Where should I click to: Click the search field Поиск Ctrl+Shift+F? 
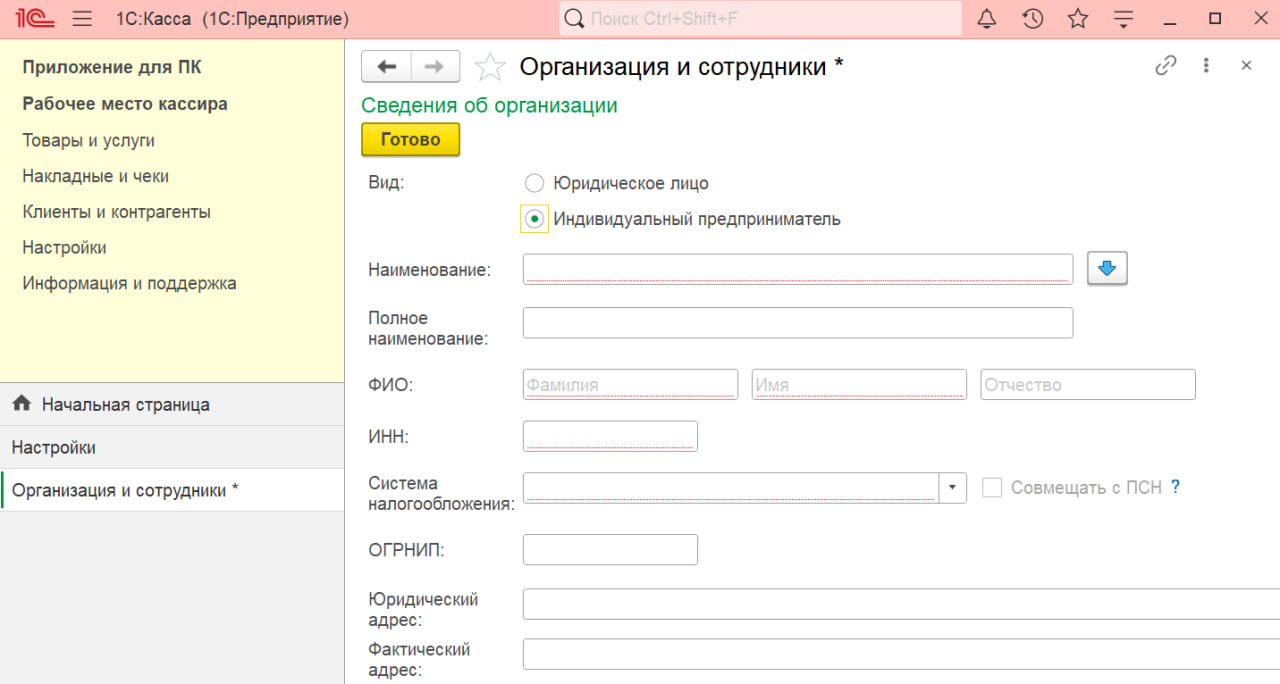[760, 19]
